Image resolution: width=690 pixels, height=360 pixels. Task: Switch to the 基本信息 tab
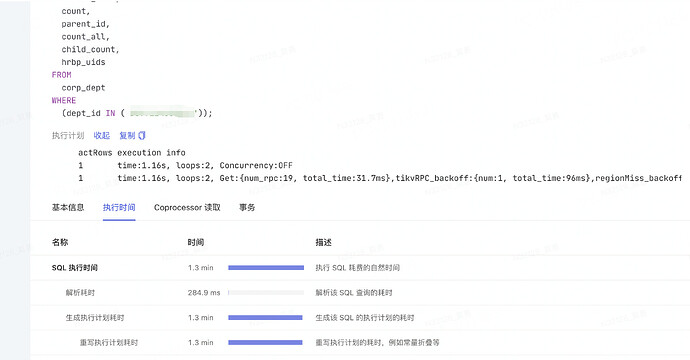(x=68, y=207)
